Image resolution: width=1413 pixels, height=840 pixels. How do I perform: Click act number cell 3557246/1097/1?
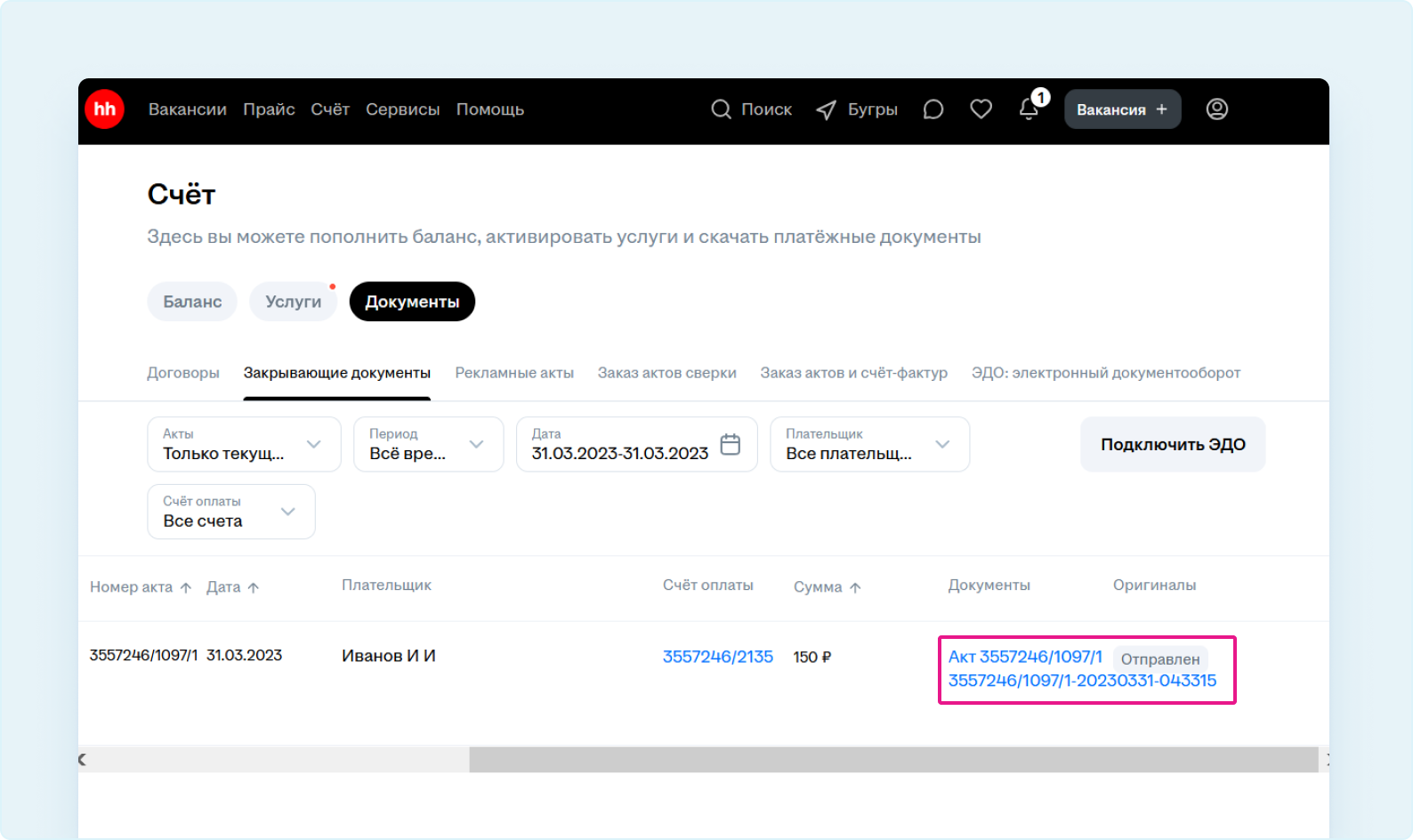[143, 655]
